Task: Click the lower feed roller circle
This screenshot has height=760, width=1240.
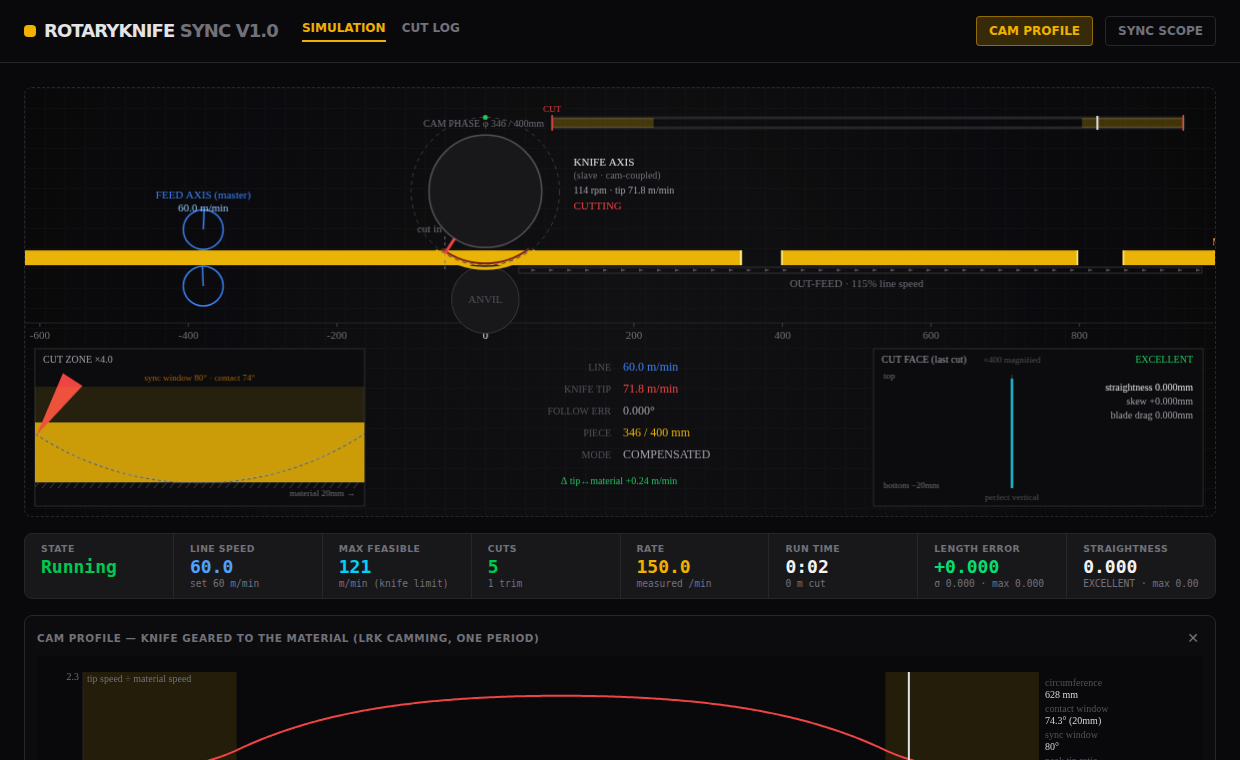Action: (x=203, y=286)
